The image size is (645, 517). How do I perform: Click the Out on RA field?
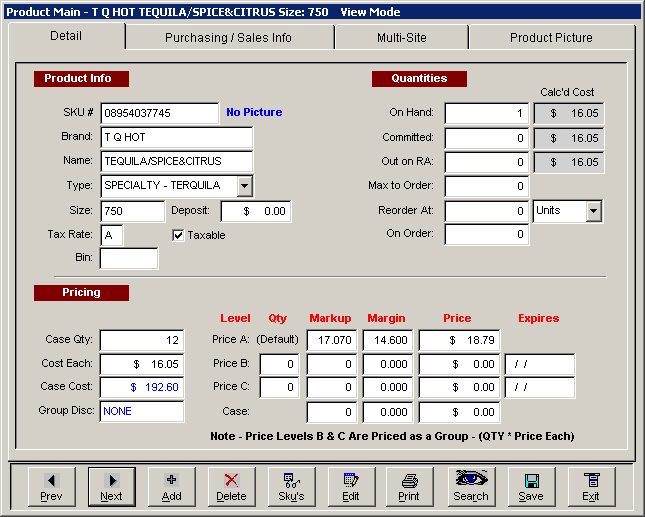coord(487,162)
